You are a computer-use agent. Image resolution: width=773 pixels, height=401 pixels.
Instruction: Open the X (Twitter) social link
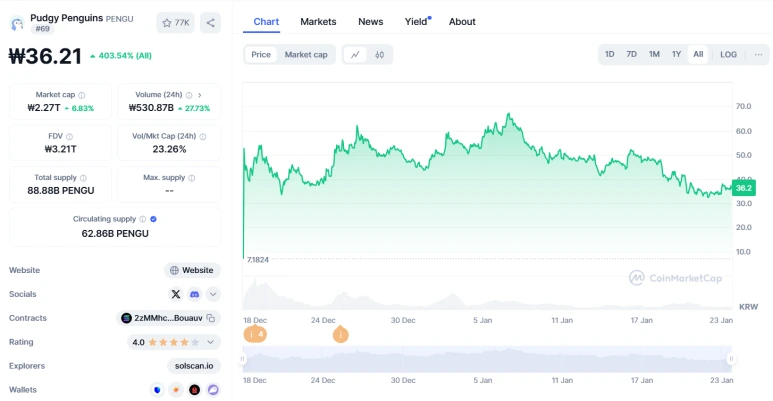[176, 294]
